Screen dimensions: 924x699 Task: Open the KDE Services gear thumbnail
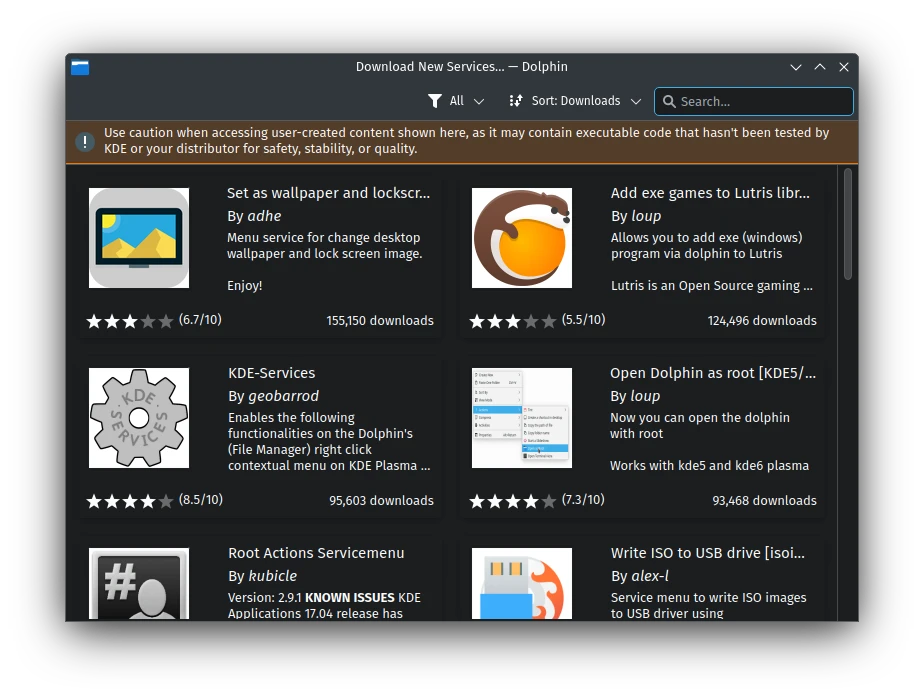pos(139,418)
